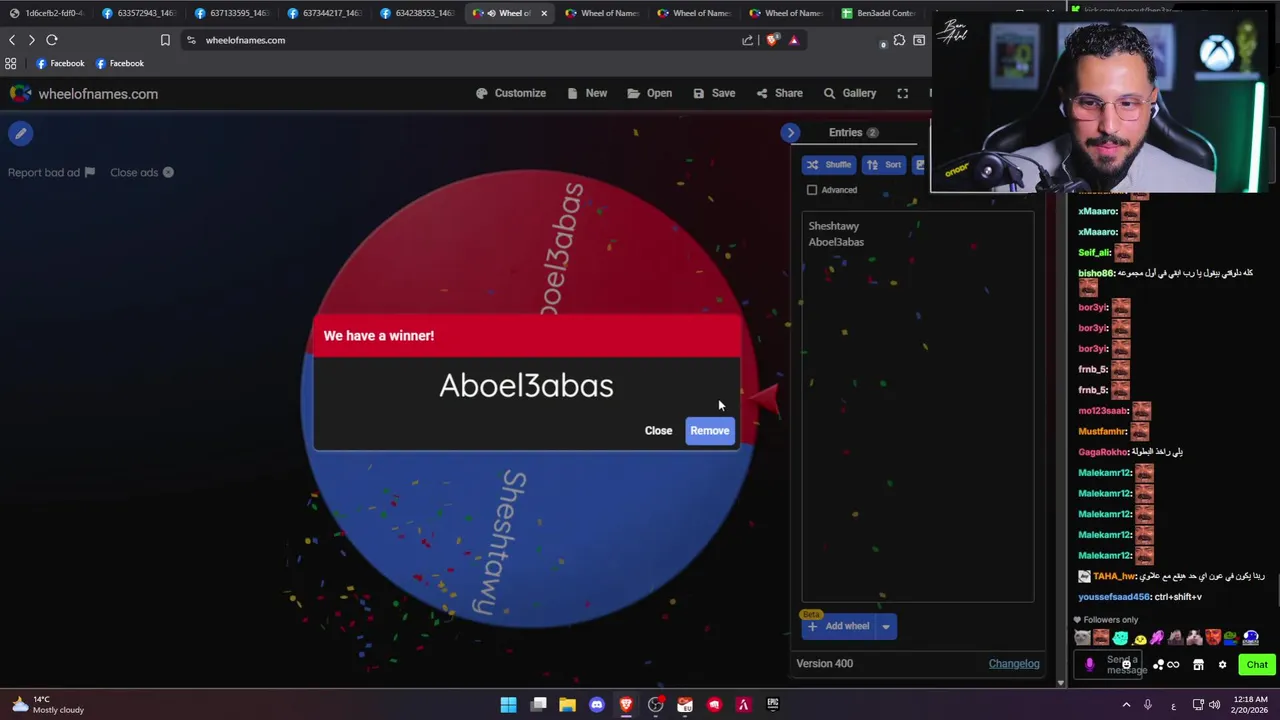The image size is (1280, 720).
Task: Click the address bar
Action: coord(460,40)
